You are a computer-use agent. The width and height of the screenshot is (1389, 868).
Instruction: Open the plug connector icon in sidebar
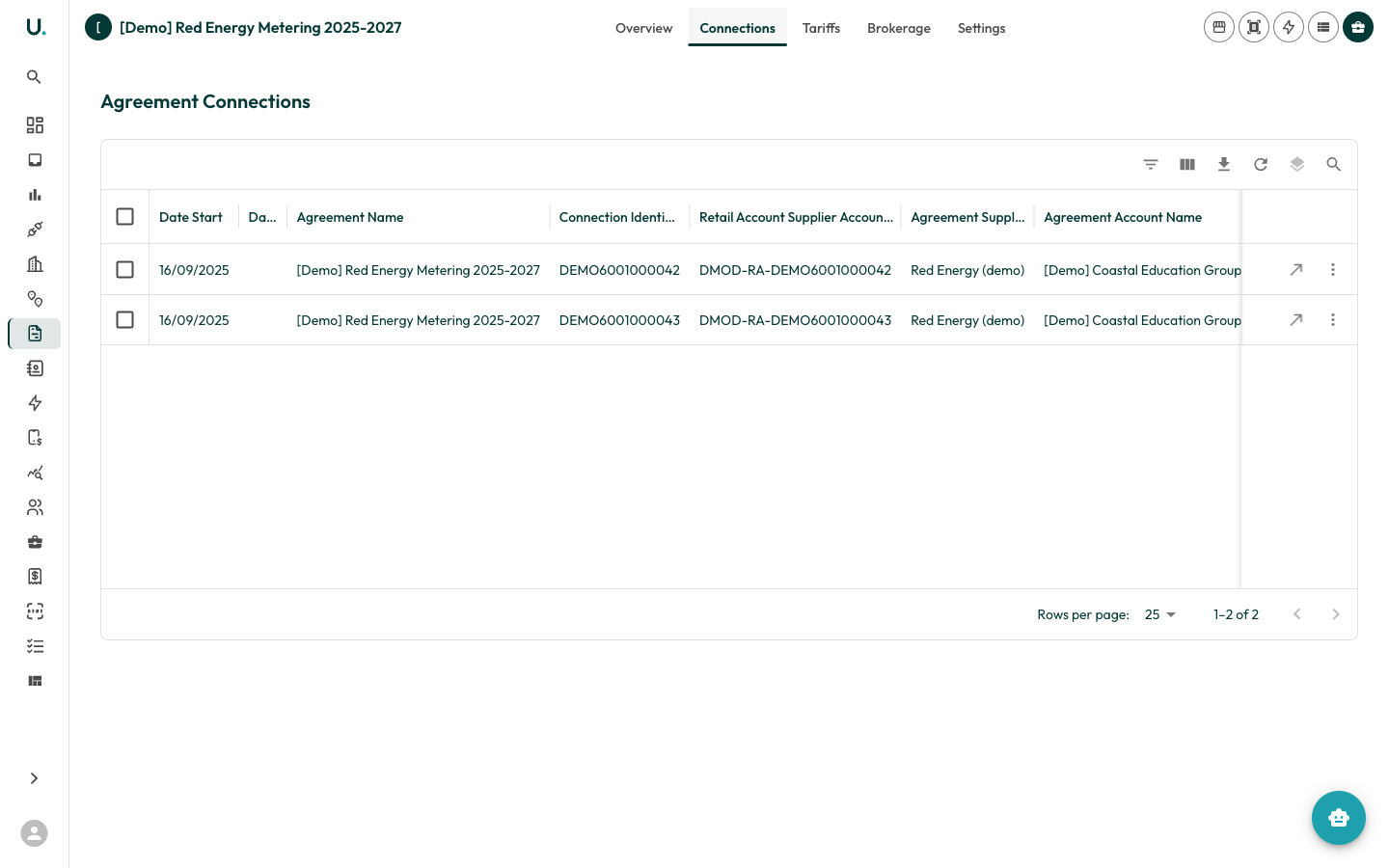coord(35,230)
